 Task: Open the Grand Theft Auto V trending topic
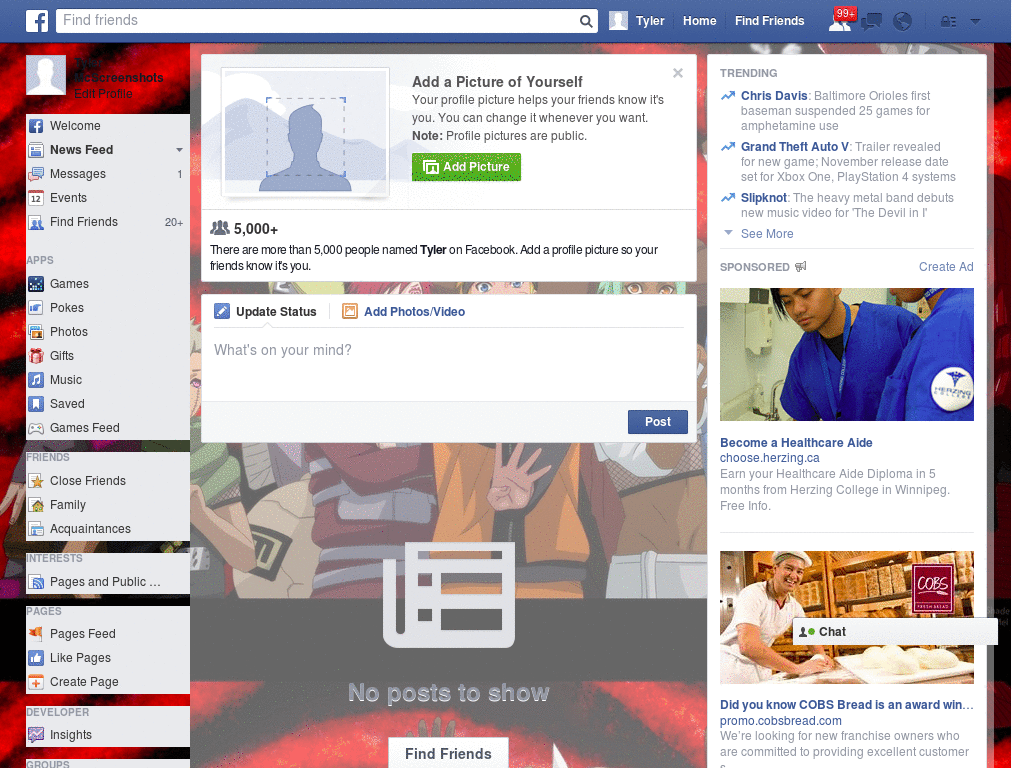(795, 146)
